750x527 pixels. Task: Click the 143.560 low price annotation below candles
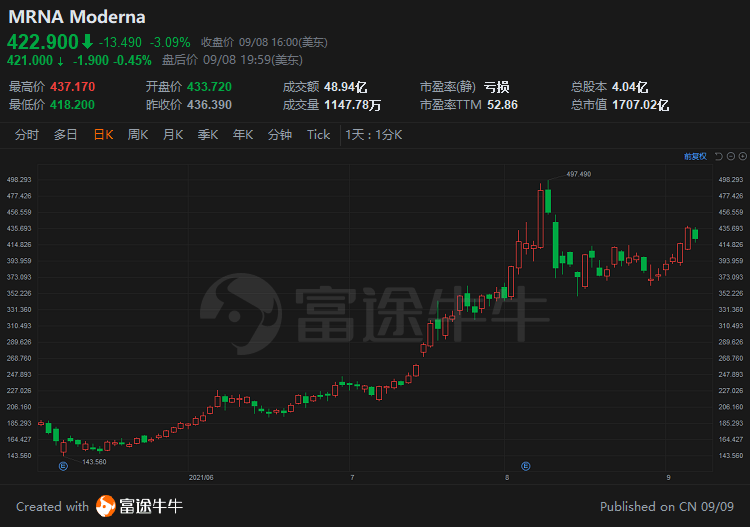tap(94, 462)
